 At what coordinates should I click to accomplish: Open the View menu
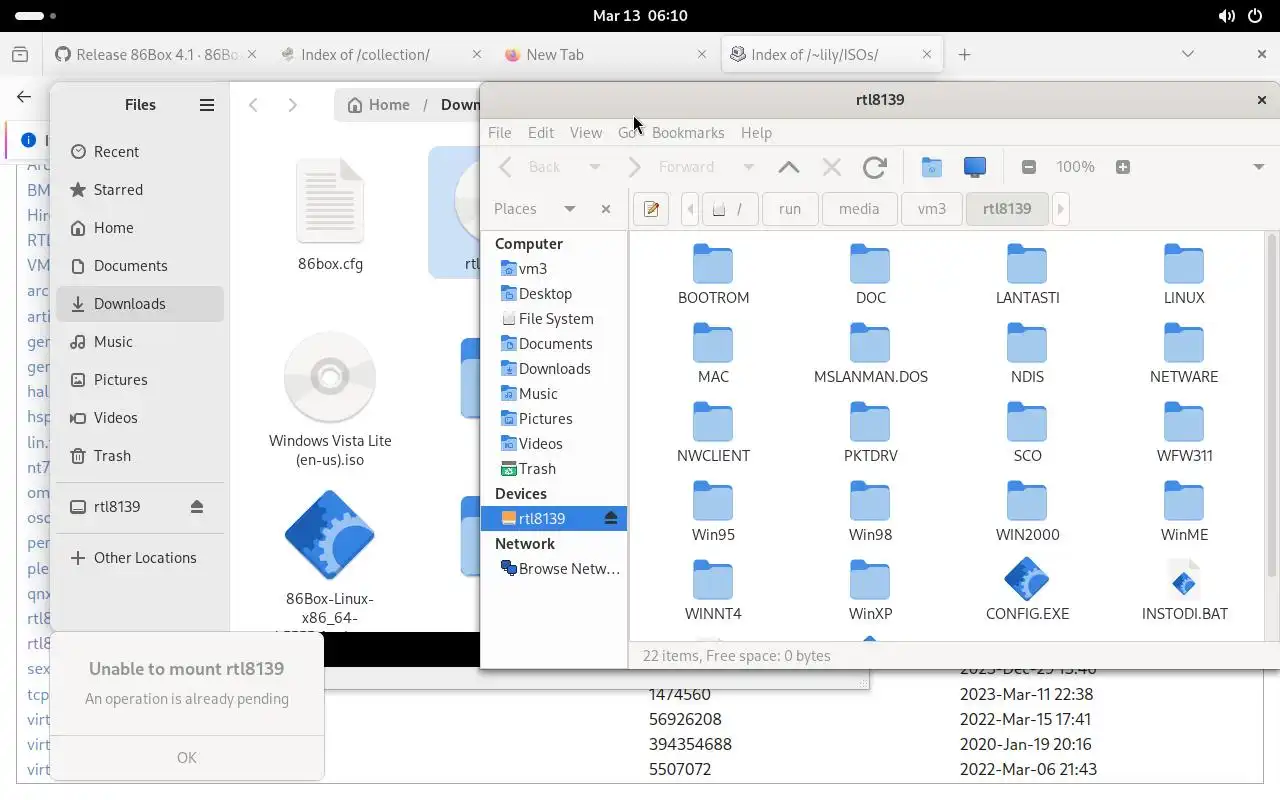586,133
